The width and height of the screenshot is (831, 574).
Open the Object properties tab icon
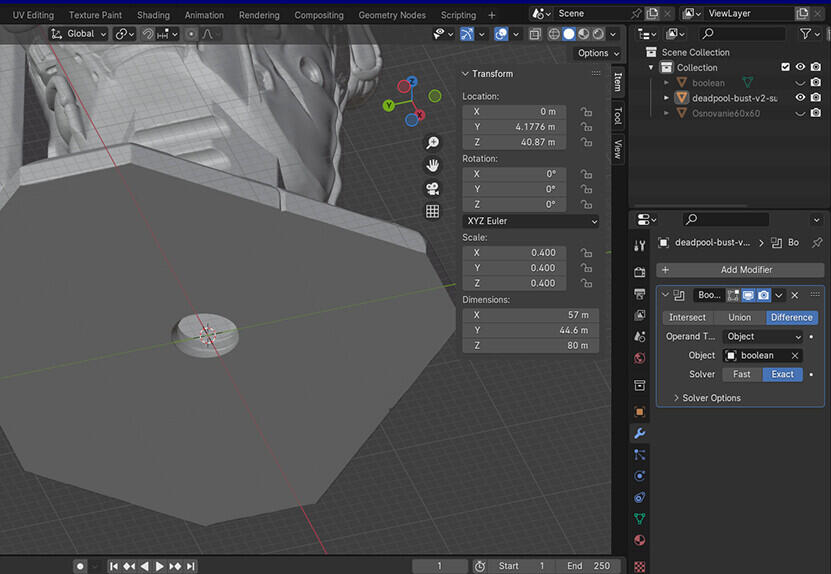pos(640,412)
